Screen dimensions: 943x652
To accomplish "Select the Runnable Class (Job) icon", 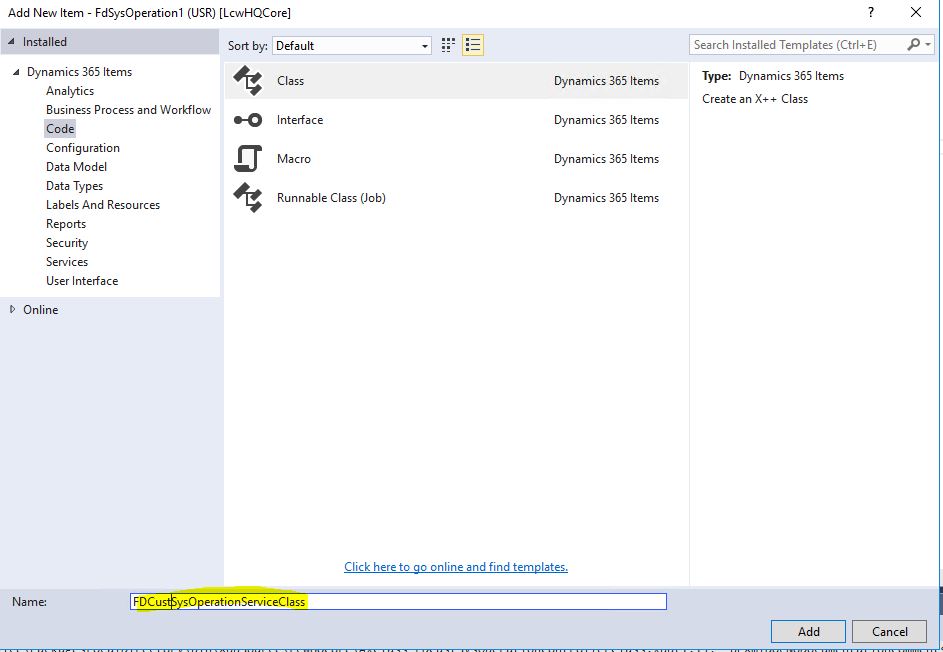I will (248, 198).
